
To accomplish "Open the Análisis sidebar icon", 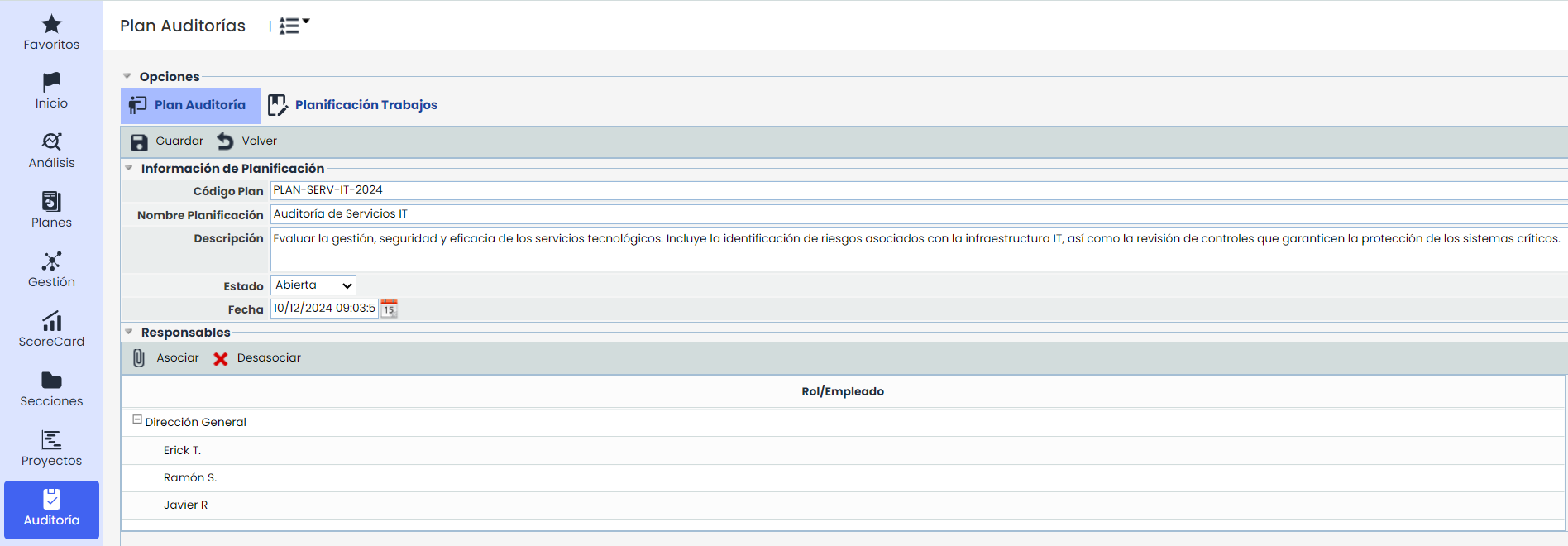I will (x=51, y=141).
